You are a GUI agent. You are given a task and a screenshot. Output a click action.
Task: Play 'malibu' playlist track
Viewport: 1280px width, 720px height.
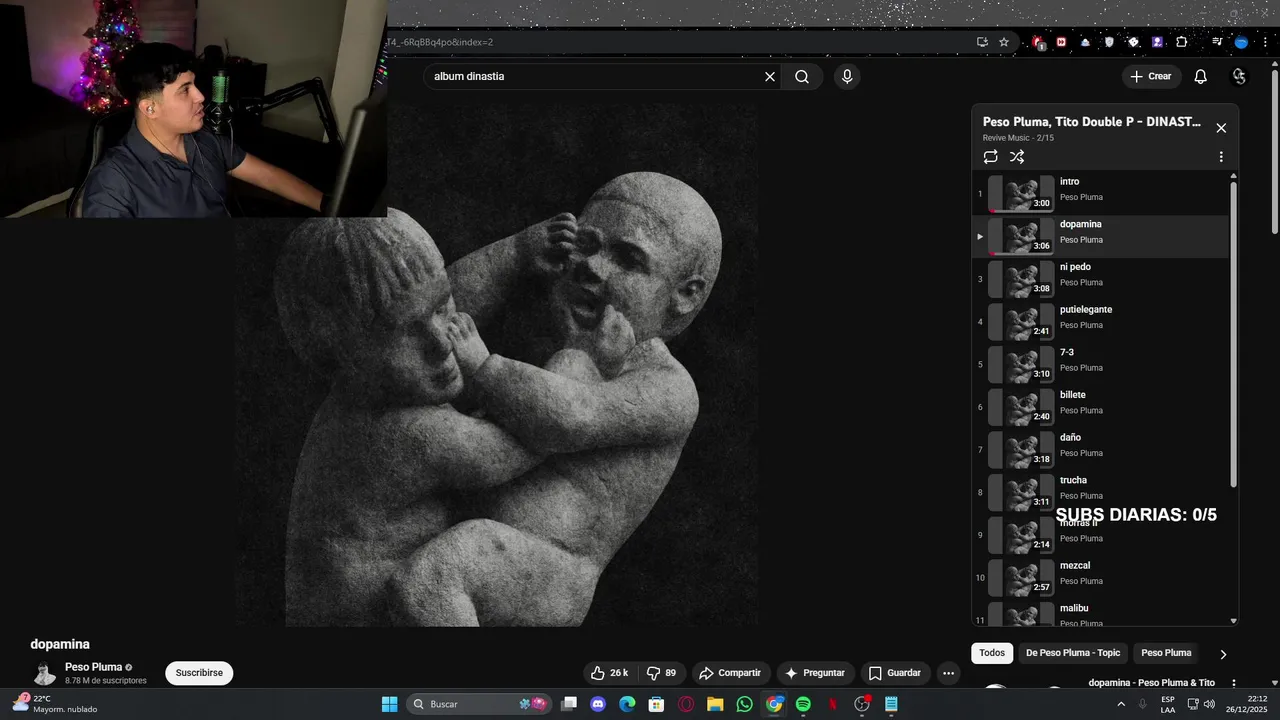pos(1100,614)
